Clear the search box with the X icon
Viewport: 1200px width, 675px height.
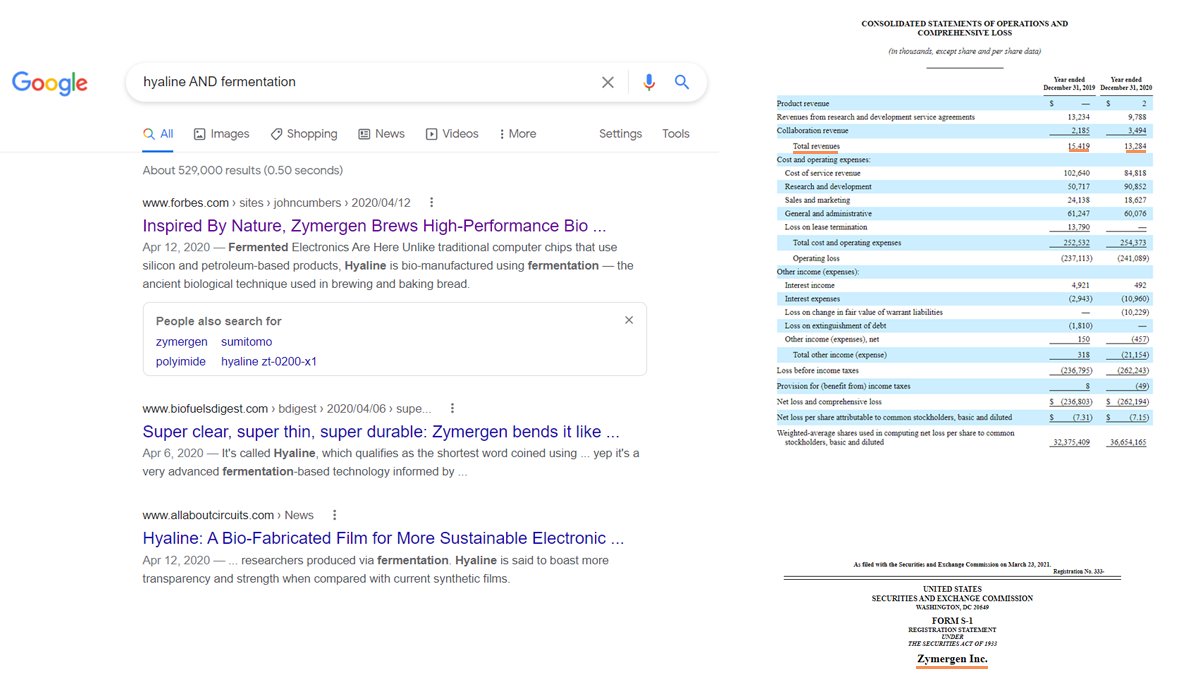click(x=607, y=82)
